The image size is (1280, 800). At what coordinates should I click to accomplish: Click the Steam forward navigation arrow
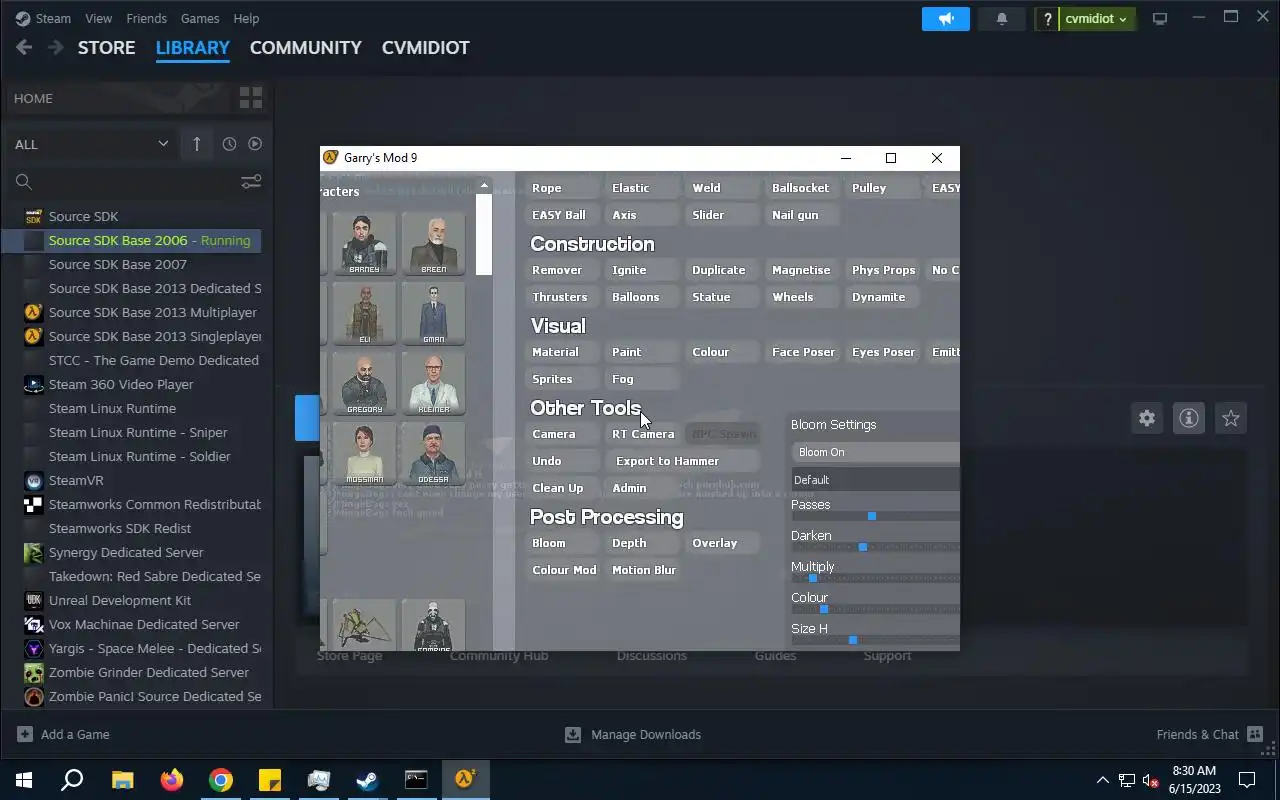pos(56,47)
